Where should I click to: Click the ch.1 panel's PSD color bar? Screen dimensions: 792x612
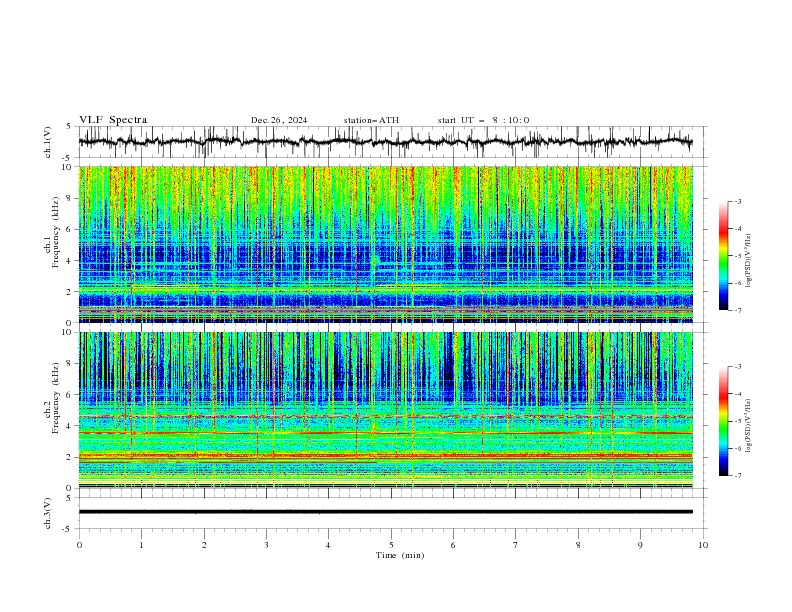coord(723,256)
